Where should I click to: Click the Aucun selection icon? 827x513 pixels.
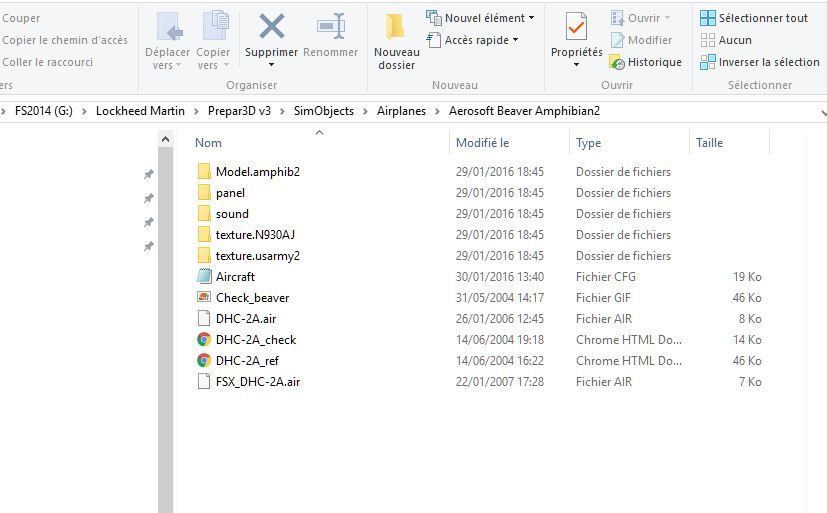pyautogui.click(x=707, y=40)
